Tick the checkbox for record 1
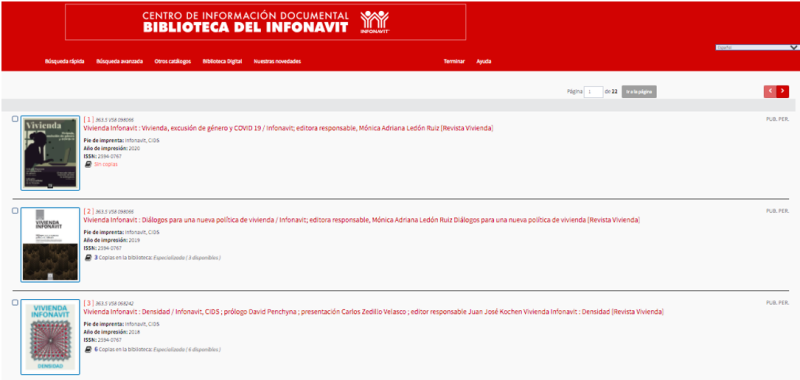800x380 pixels. point(15,119)
